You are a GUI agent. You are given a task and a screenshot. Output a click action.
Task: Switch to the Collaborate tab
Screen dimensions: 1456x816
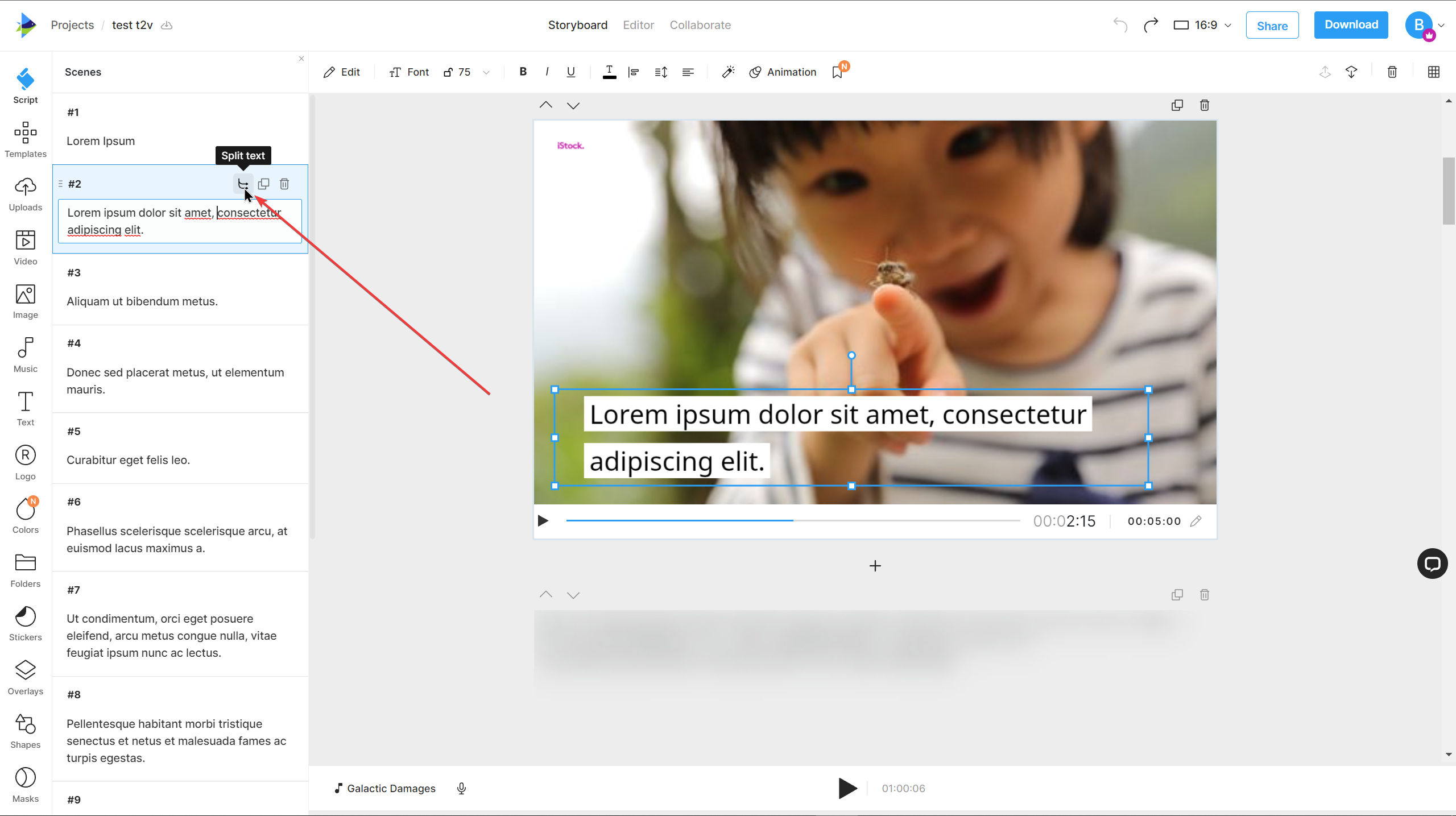pos(700,25)
